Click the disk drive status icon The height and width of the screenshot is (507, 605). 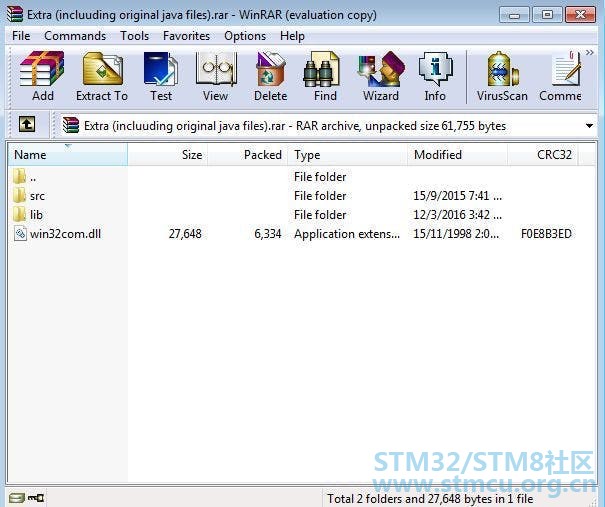16,498
